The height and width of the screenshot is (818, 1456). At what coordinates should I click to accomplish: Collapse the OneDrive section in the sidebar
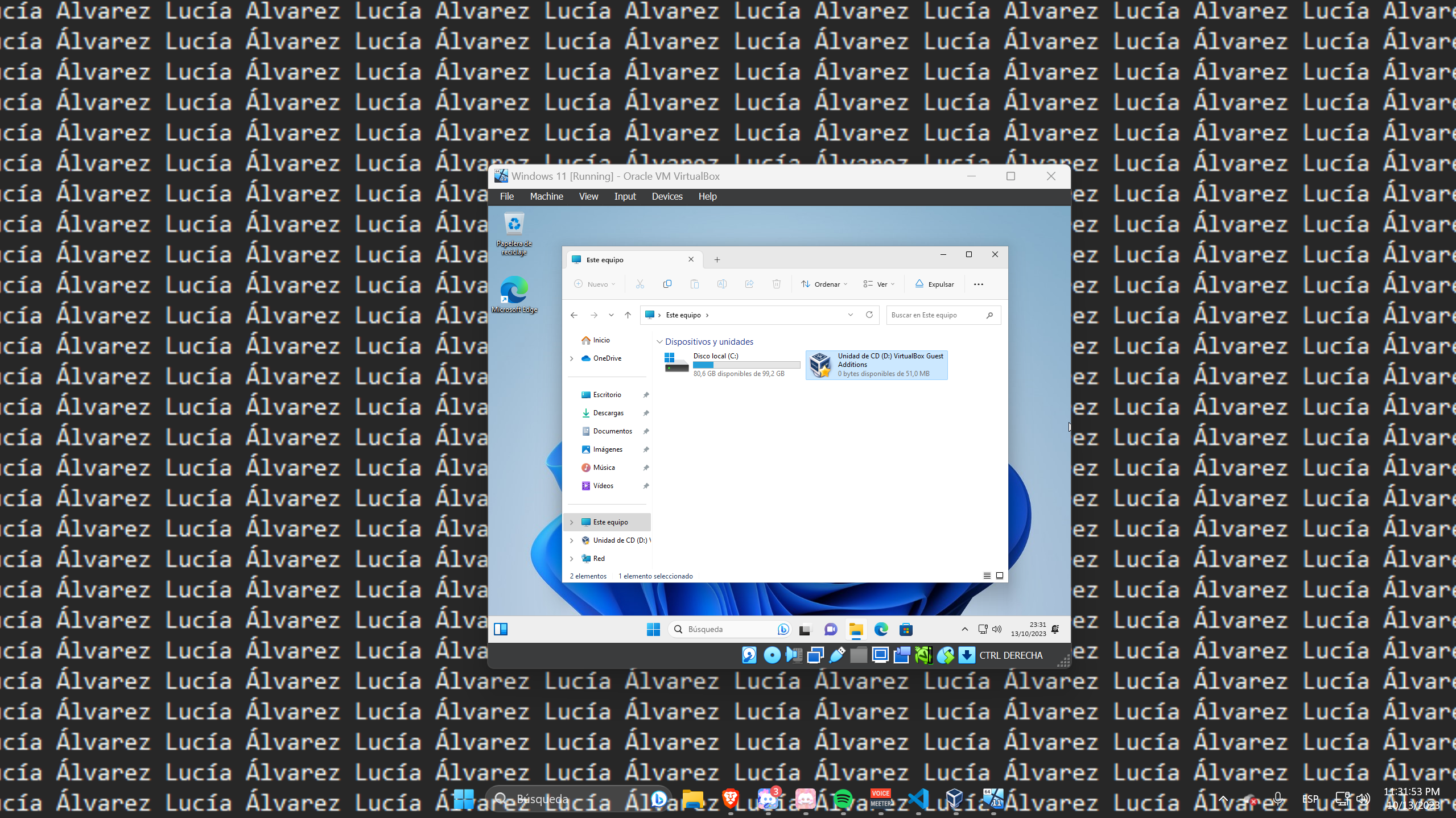572,358
